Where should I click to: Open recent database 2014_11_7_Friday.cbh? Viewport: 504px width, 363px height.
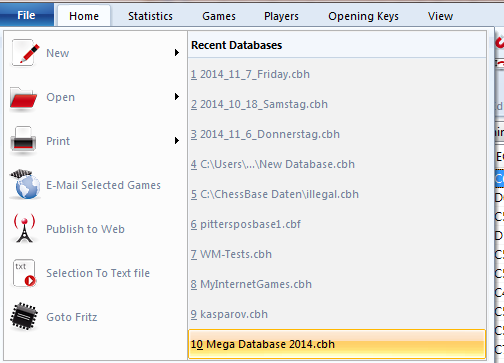coord(250,74)
